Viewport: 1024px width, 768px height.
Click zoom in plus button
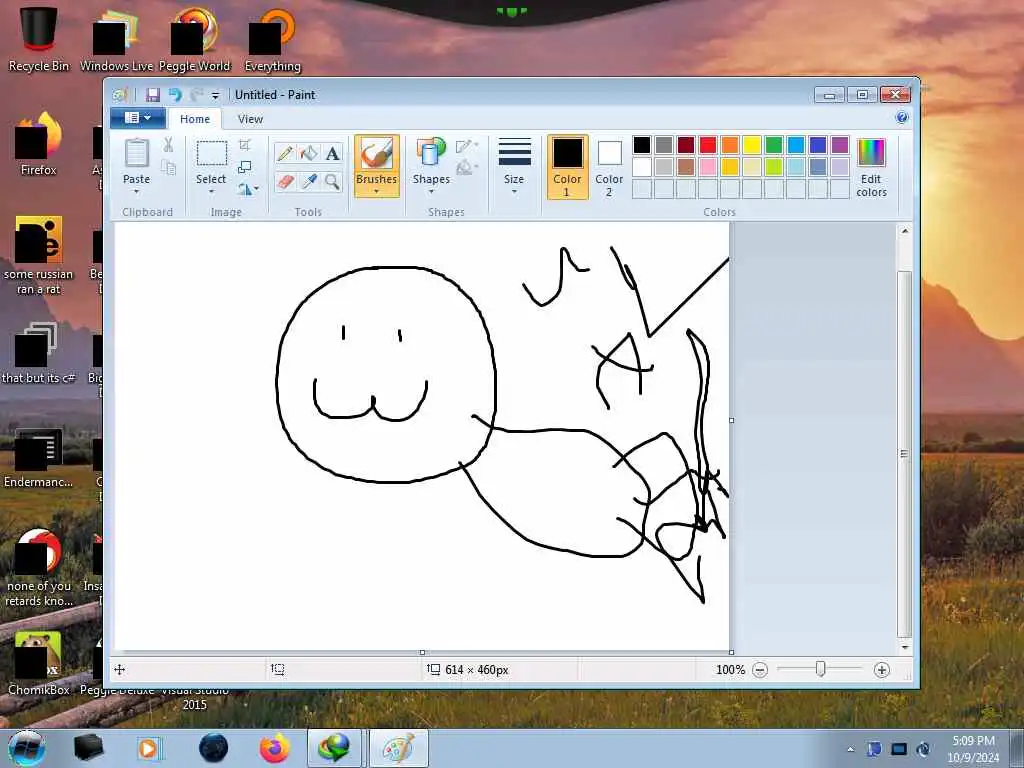[x=882, y=670]
